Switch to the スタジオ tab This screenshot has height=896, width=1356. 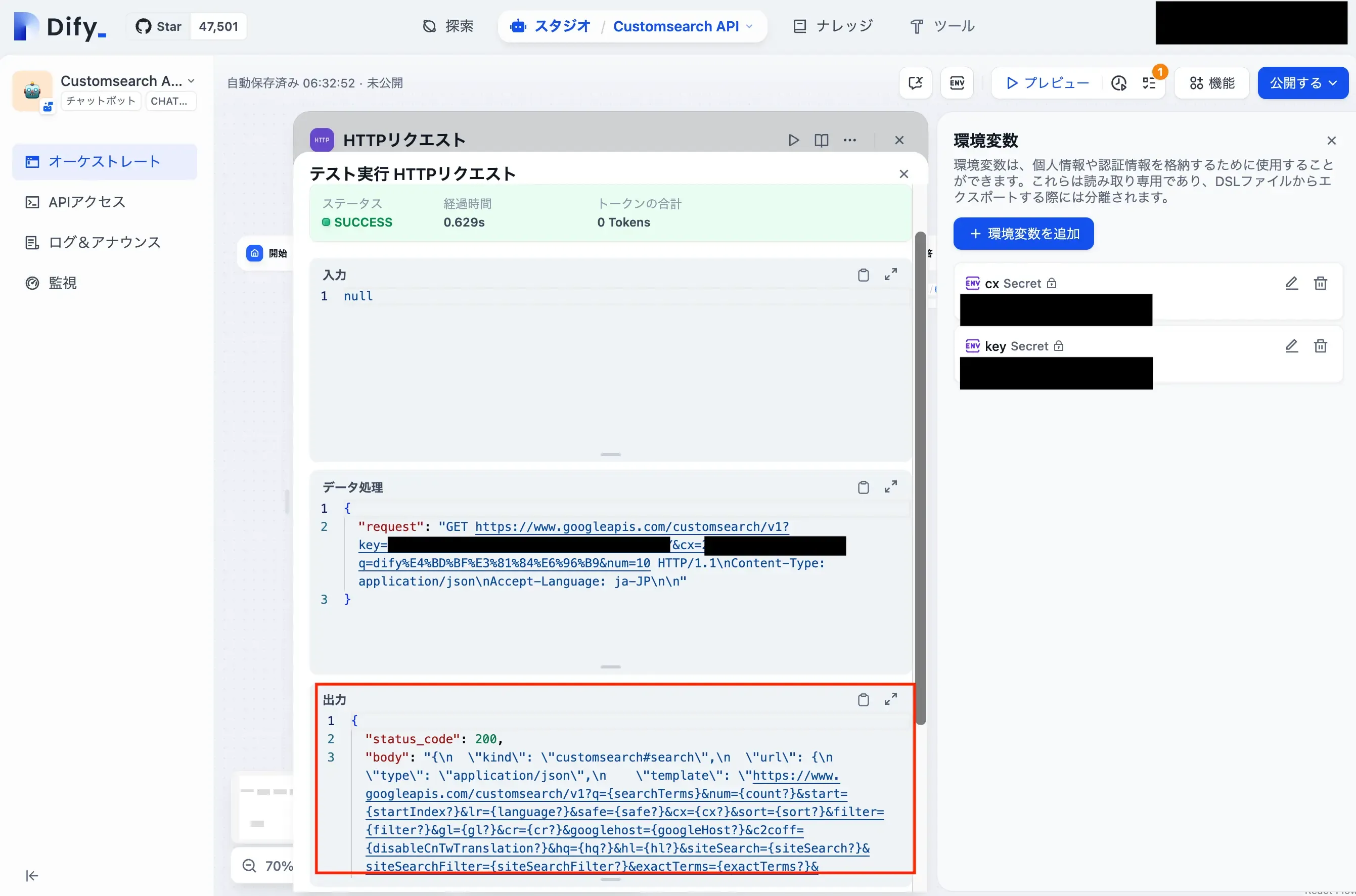pos(550,26)
